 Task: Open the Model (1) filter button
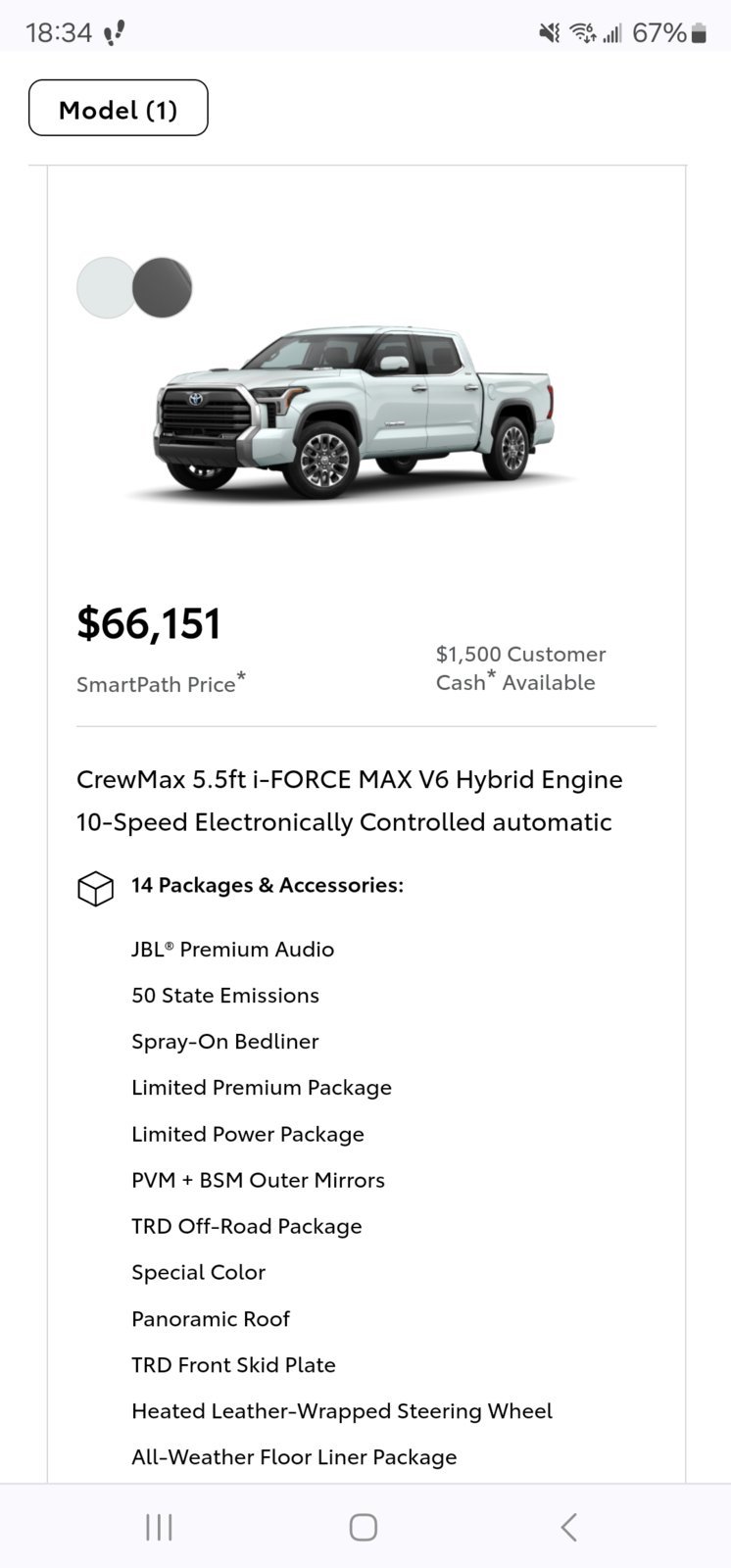119,108
